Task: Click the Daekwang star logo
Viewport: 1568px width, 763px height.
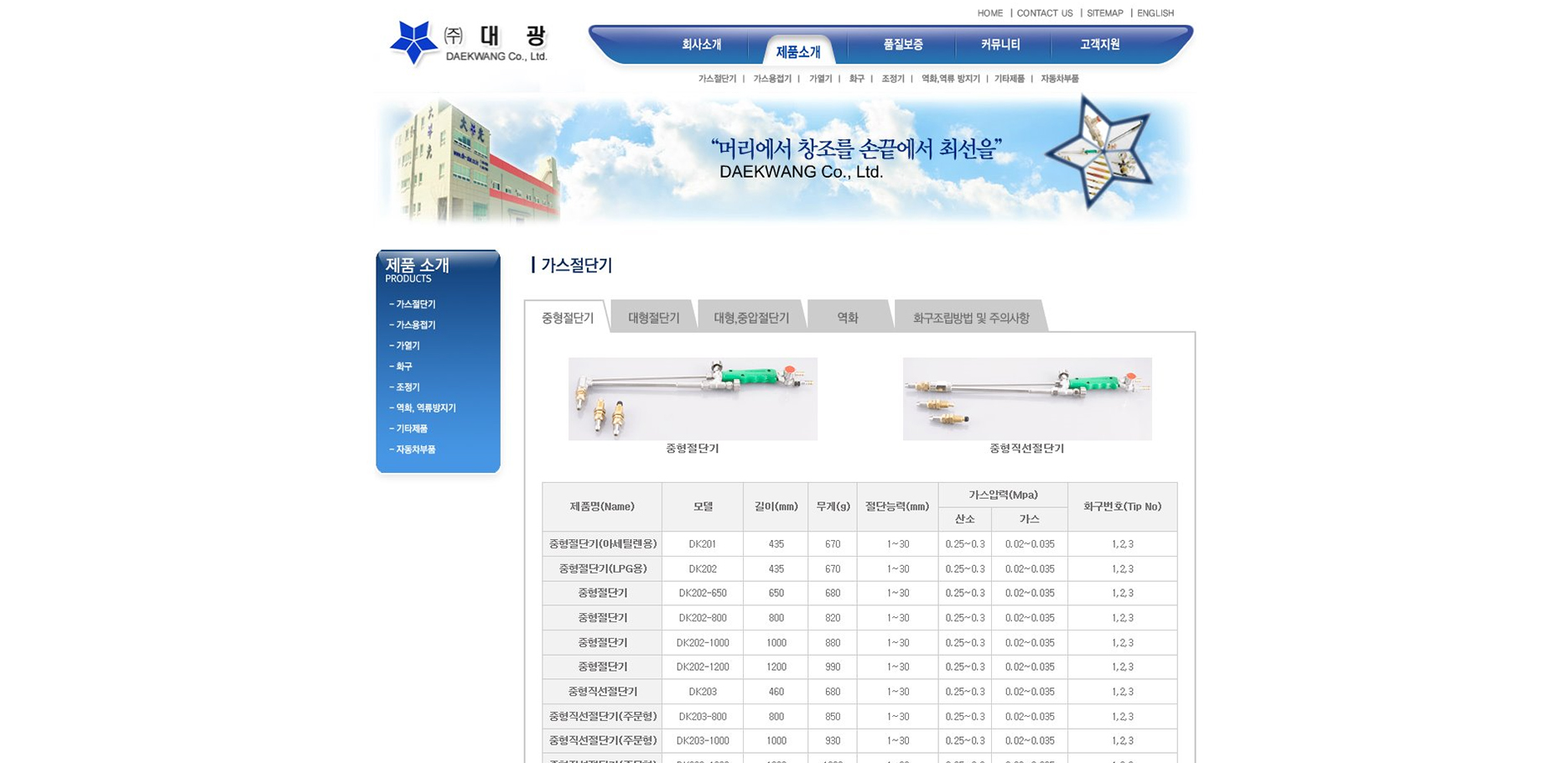Action: 413,42
